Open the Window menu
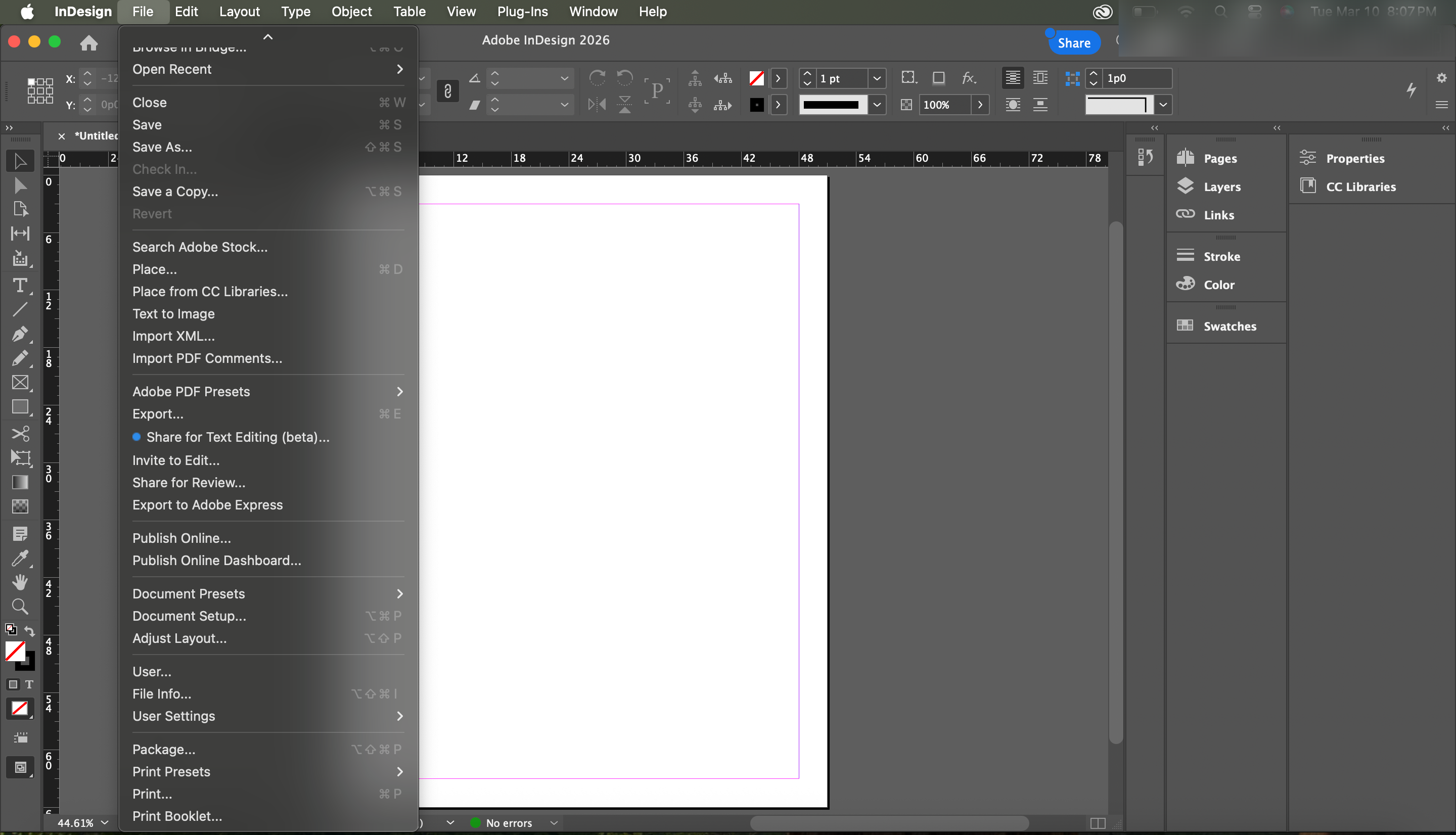 point(593,12)
